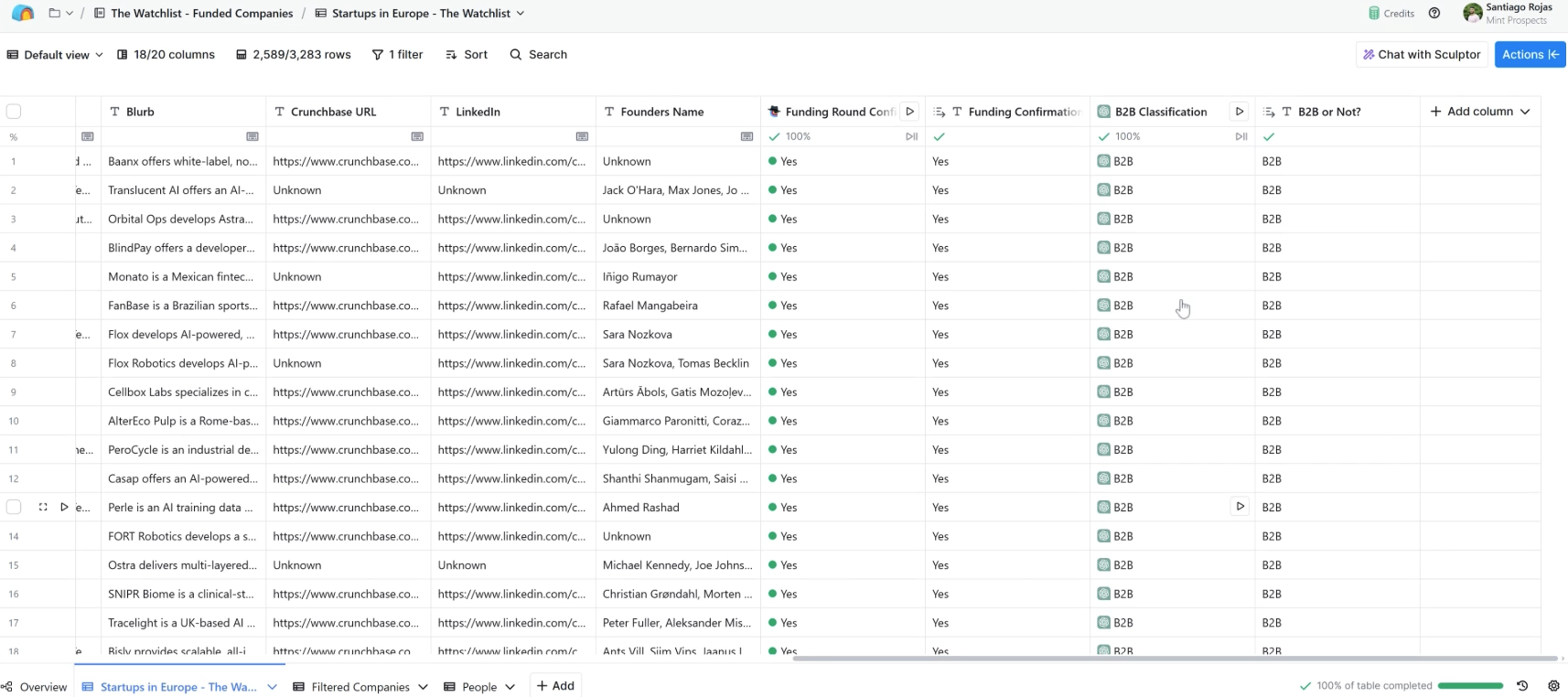1568x697 pixels.
Task: Toggle the select-all rows checkbox
Action: tap(14, 112)
